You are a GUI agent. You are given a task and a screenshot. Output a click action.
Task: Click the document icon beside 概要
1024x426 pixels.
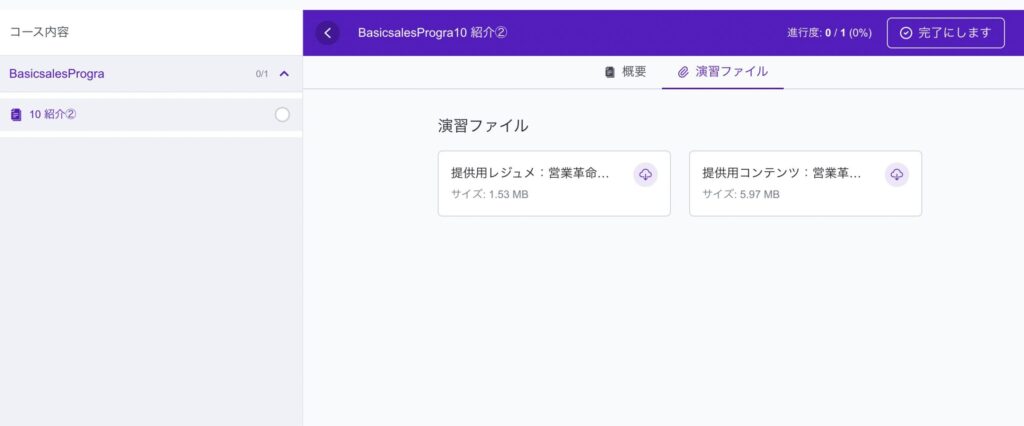tap(609, 72)
